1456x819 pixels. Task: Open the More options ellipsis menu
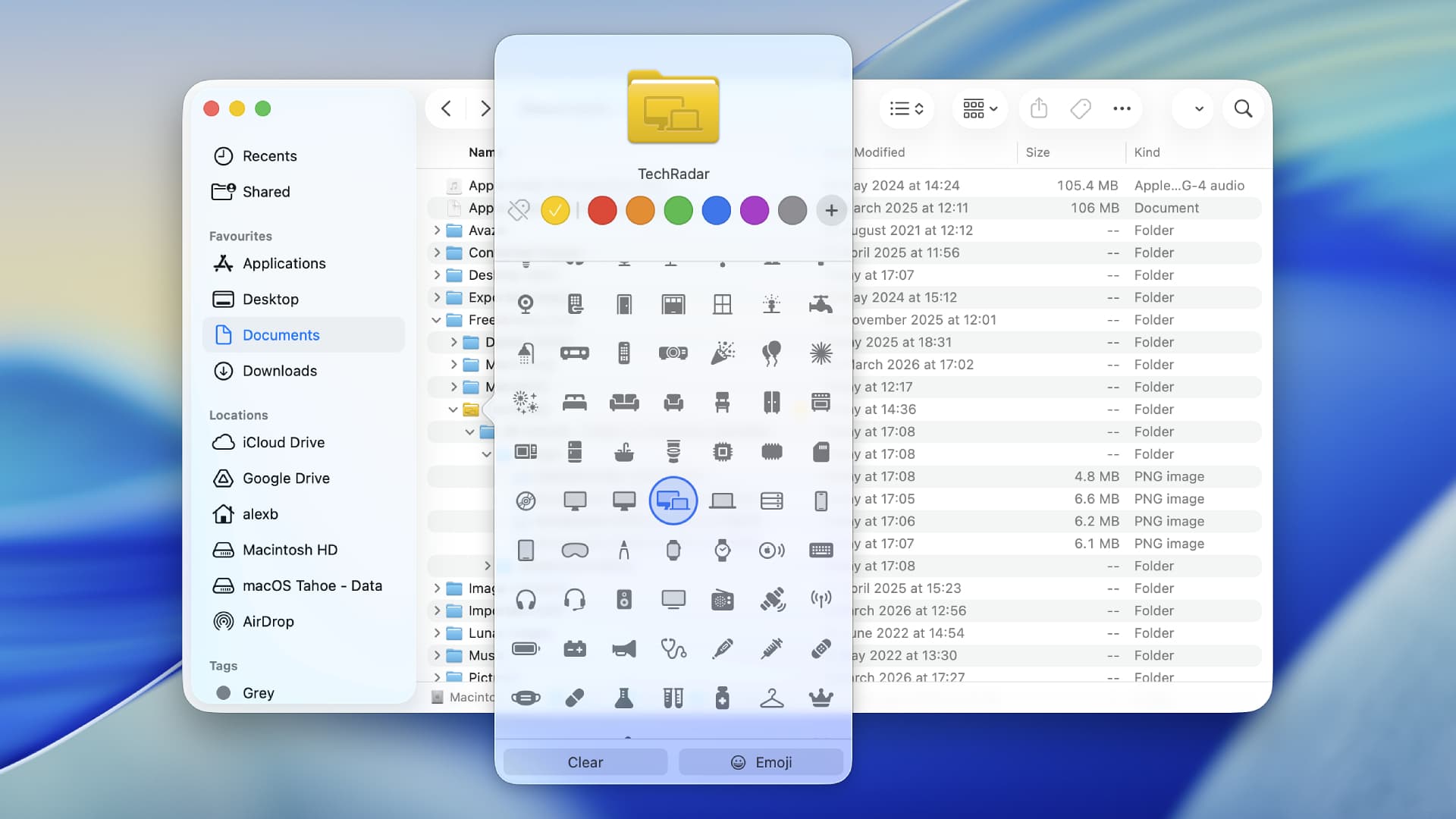click(x=1122, y=108)
